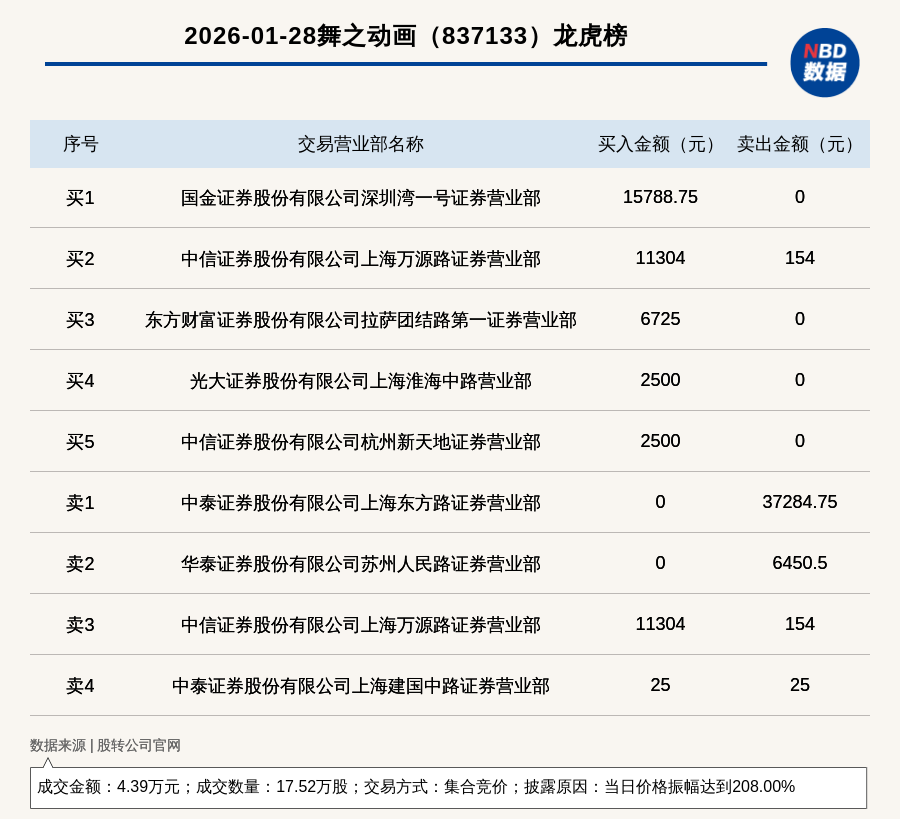Select 中泰证券上海东方路证券营业部 name
Viewport: 900px width, 819px height.
(x=360, y=503)
